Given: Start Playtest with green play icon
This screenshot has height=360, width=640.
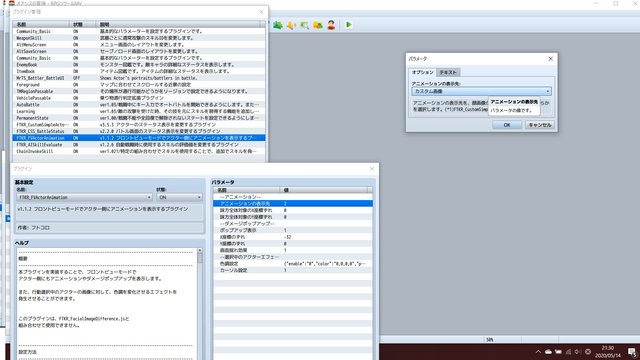Looking at the screenshot, I should (x=349, y=25).
